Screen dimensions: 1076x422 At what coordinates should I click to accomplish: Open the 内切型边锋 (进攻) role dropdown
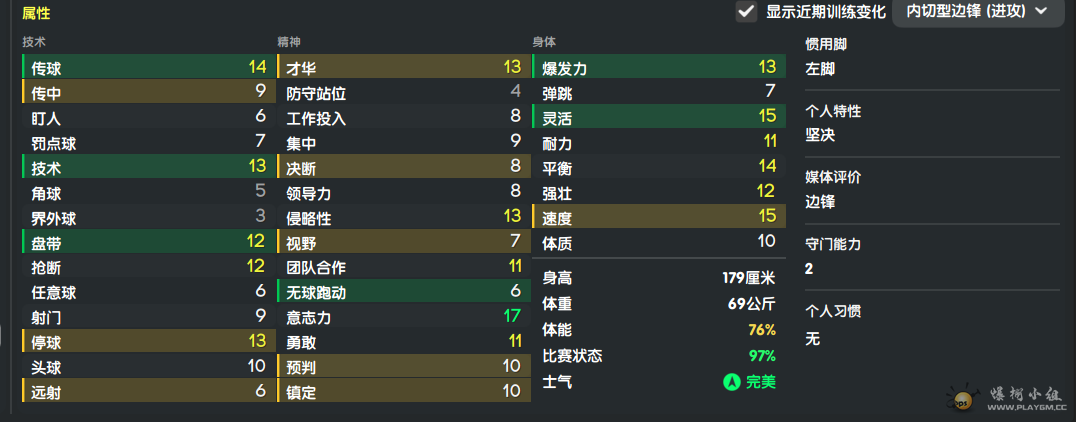pos(979,12)
